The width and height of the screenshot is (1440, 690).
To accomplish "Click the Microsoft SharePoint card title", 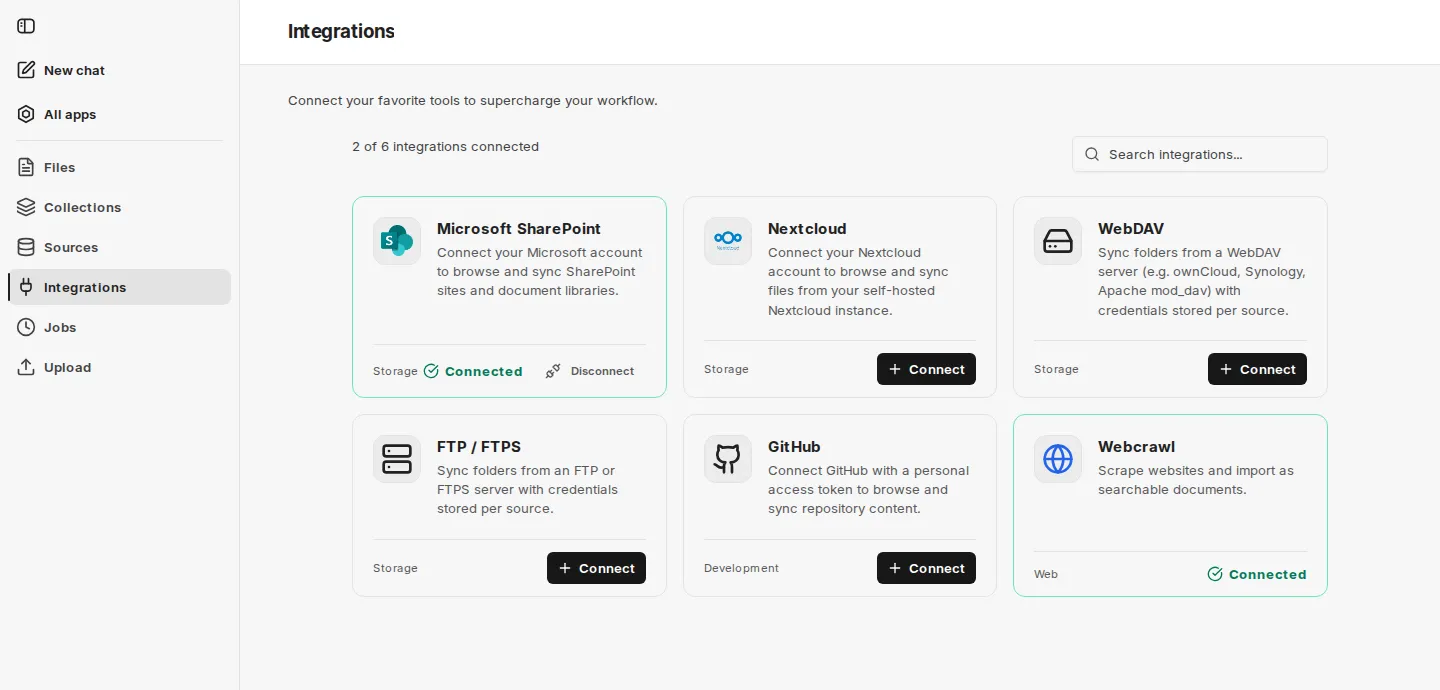I will point(519,228).
